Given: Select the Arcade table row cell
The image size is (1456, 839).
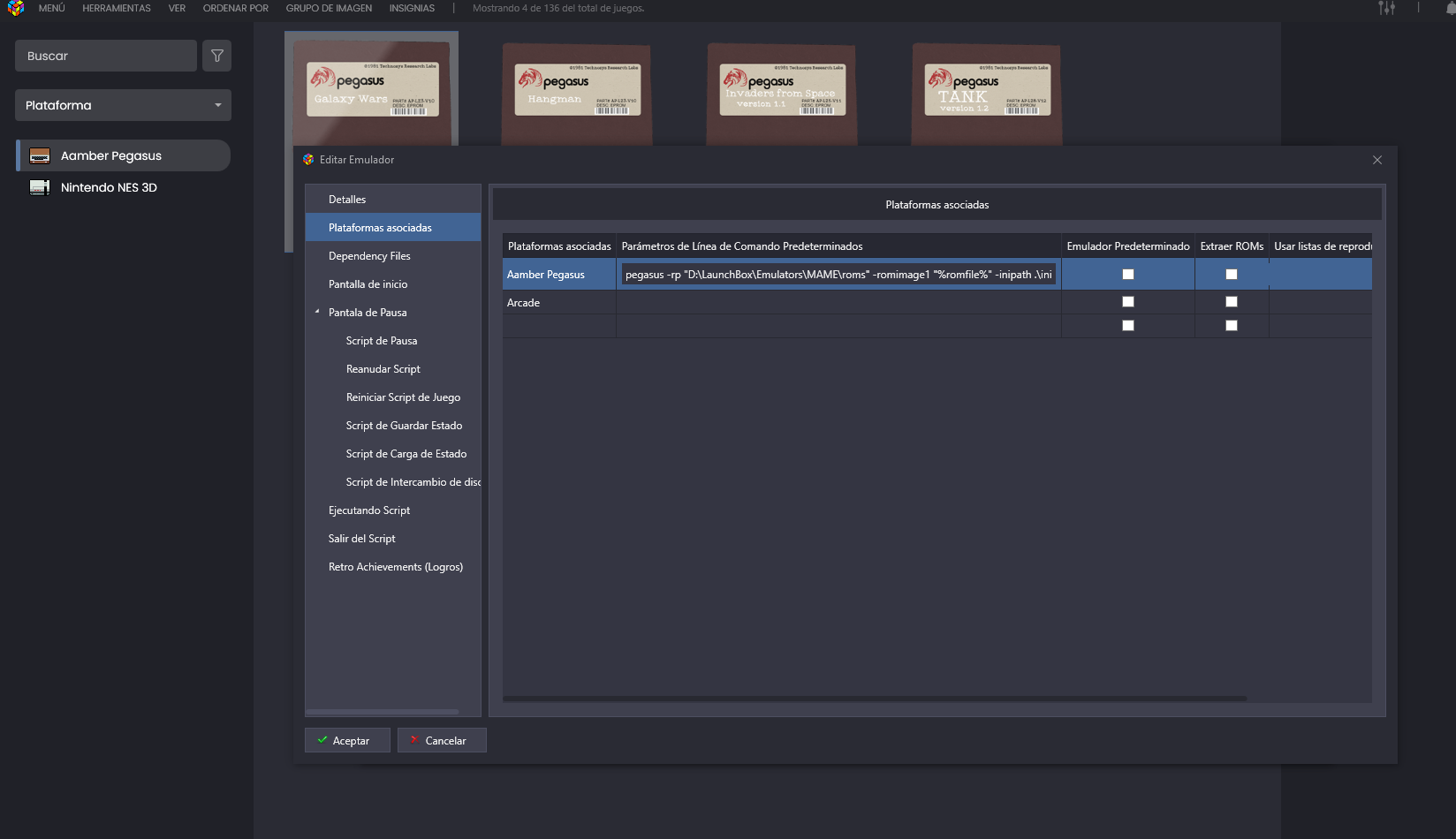Looking at the screenshot, I should 559,303.
